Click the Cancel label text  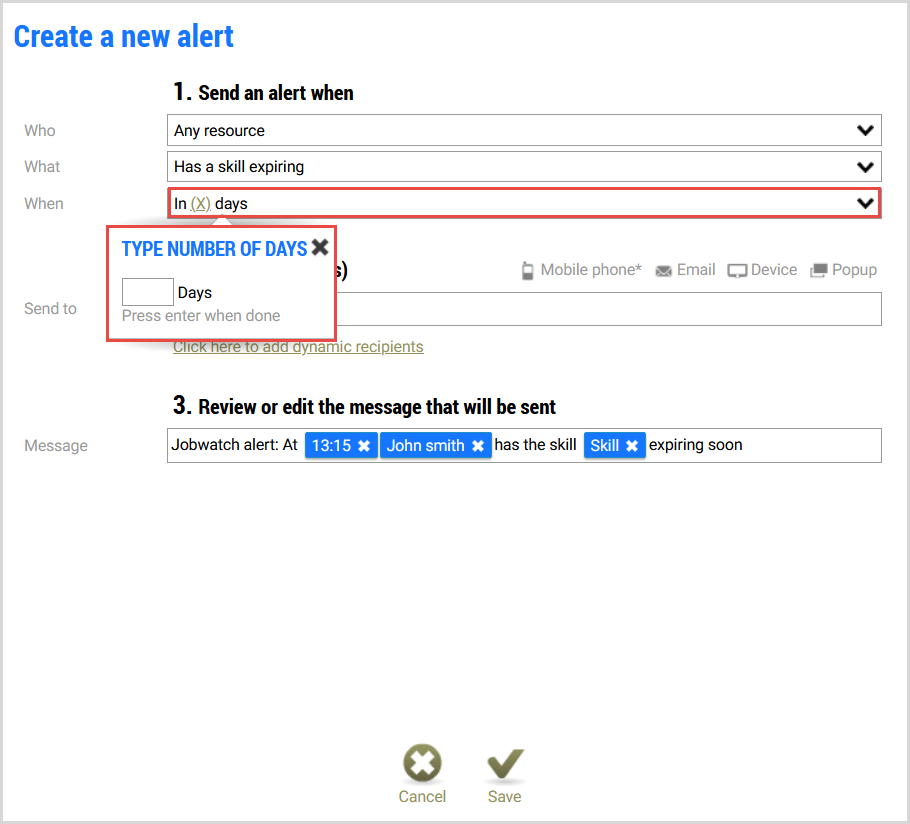click(422, 797)
